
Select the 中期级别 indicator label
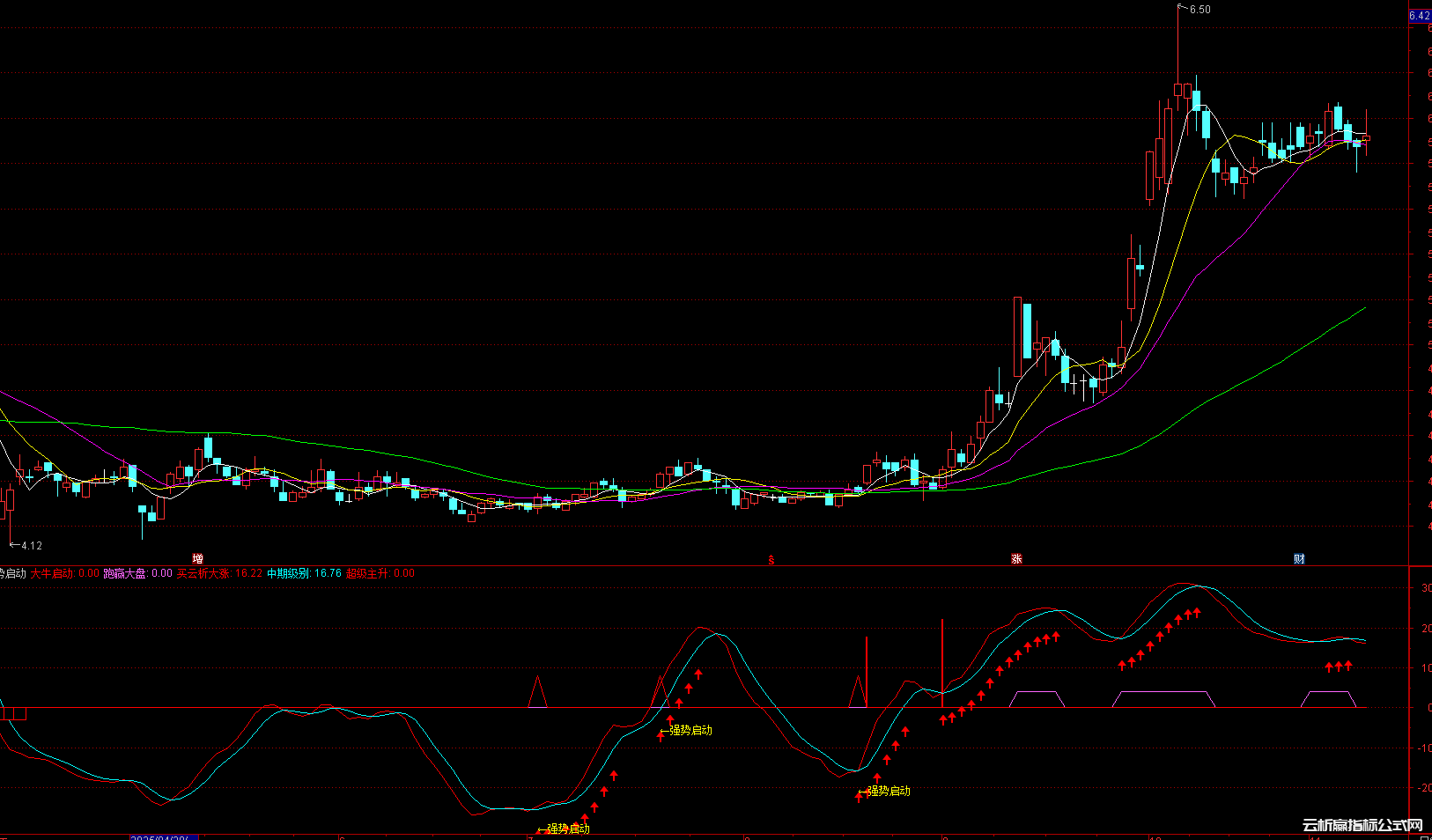tap(304, 573)
